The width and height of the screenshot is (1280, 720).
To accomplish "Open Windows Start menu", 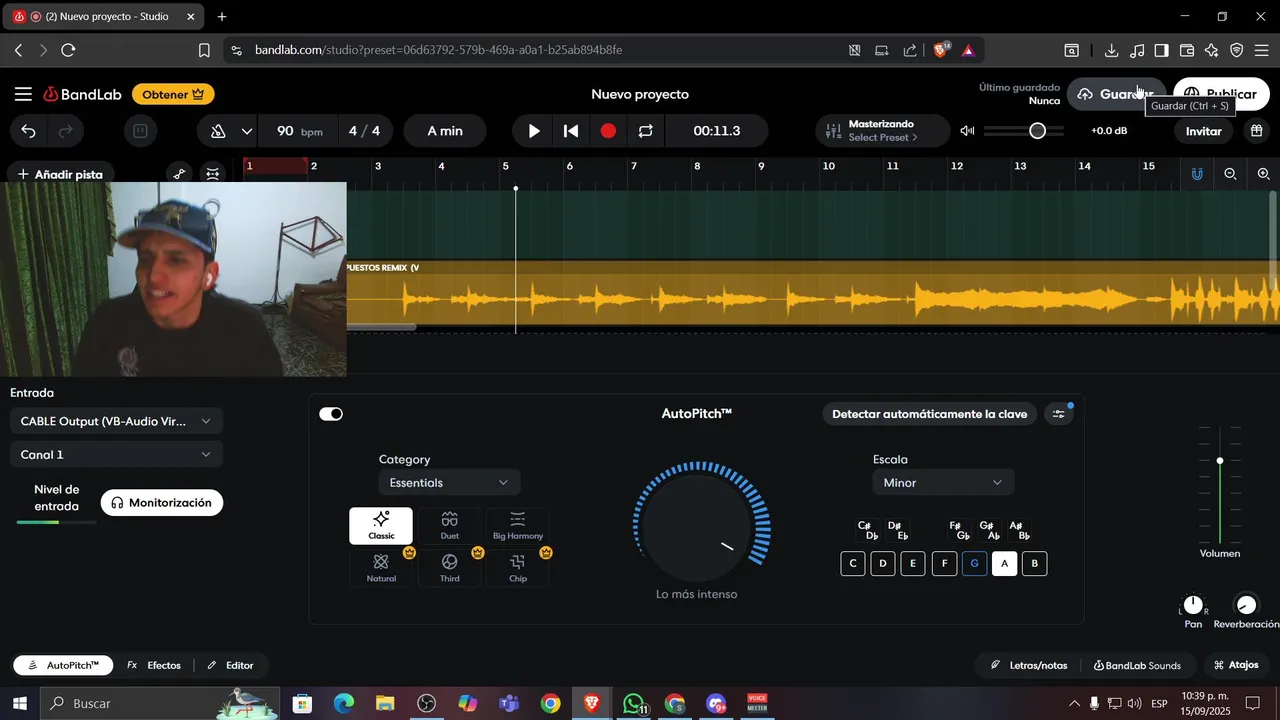I will [19, 704].
